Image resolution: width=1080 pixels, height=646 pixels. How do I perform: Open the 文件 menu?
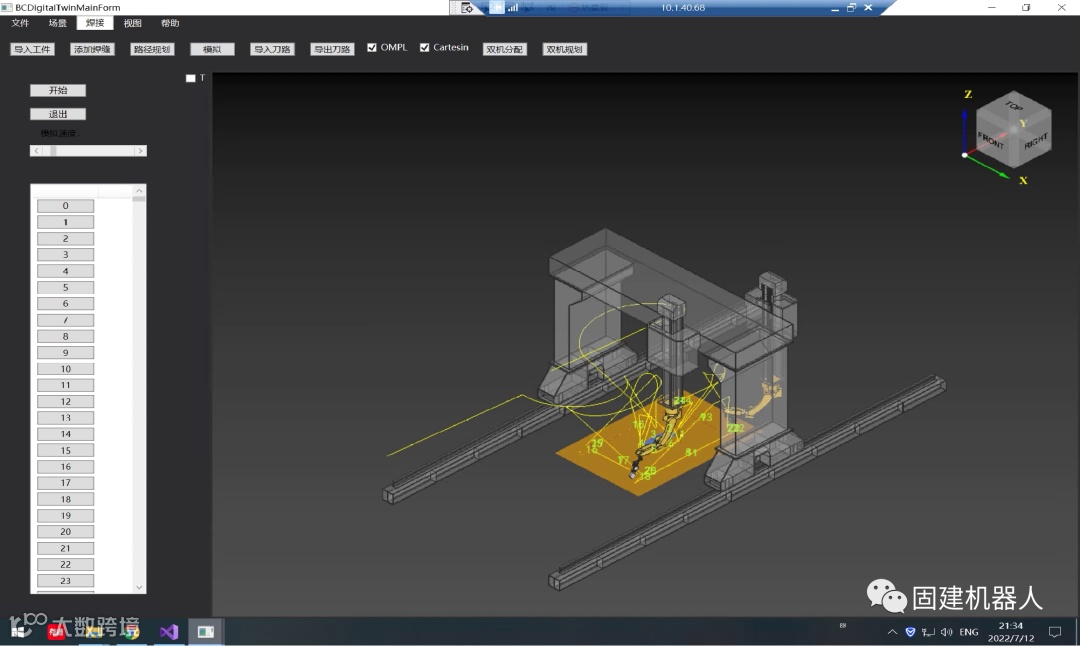pyautogui.click(x=20, y=23)
